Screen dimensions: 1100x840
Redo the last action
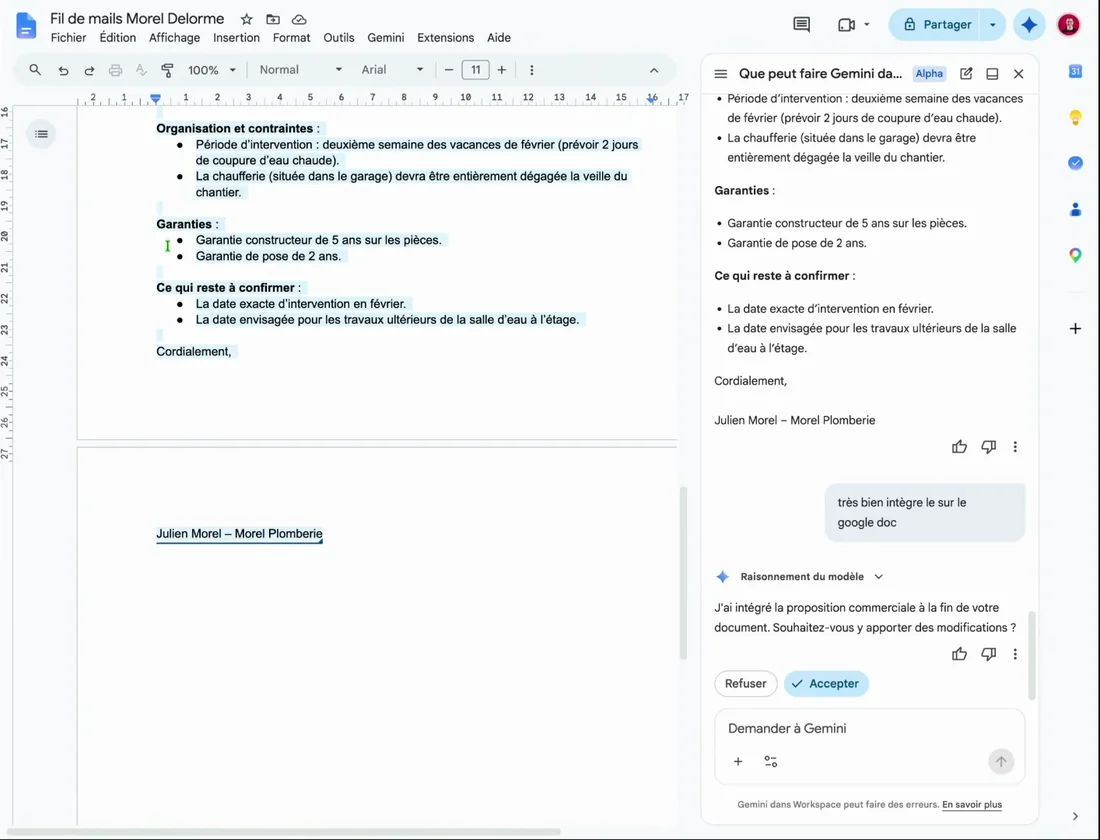pos(89,70)
